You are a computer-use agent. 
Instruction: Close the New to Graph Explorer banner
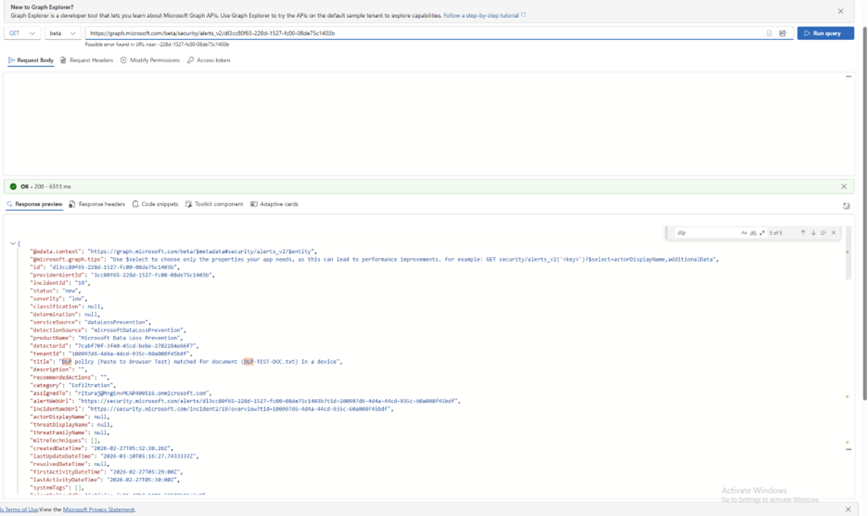click(840, 11)
